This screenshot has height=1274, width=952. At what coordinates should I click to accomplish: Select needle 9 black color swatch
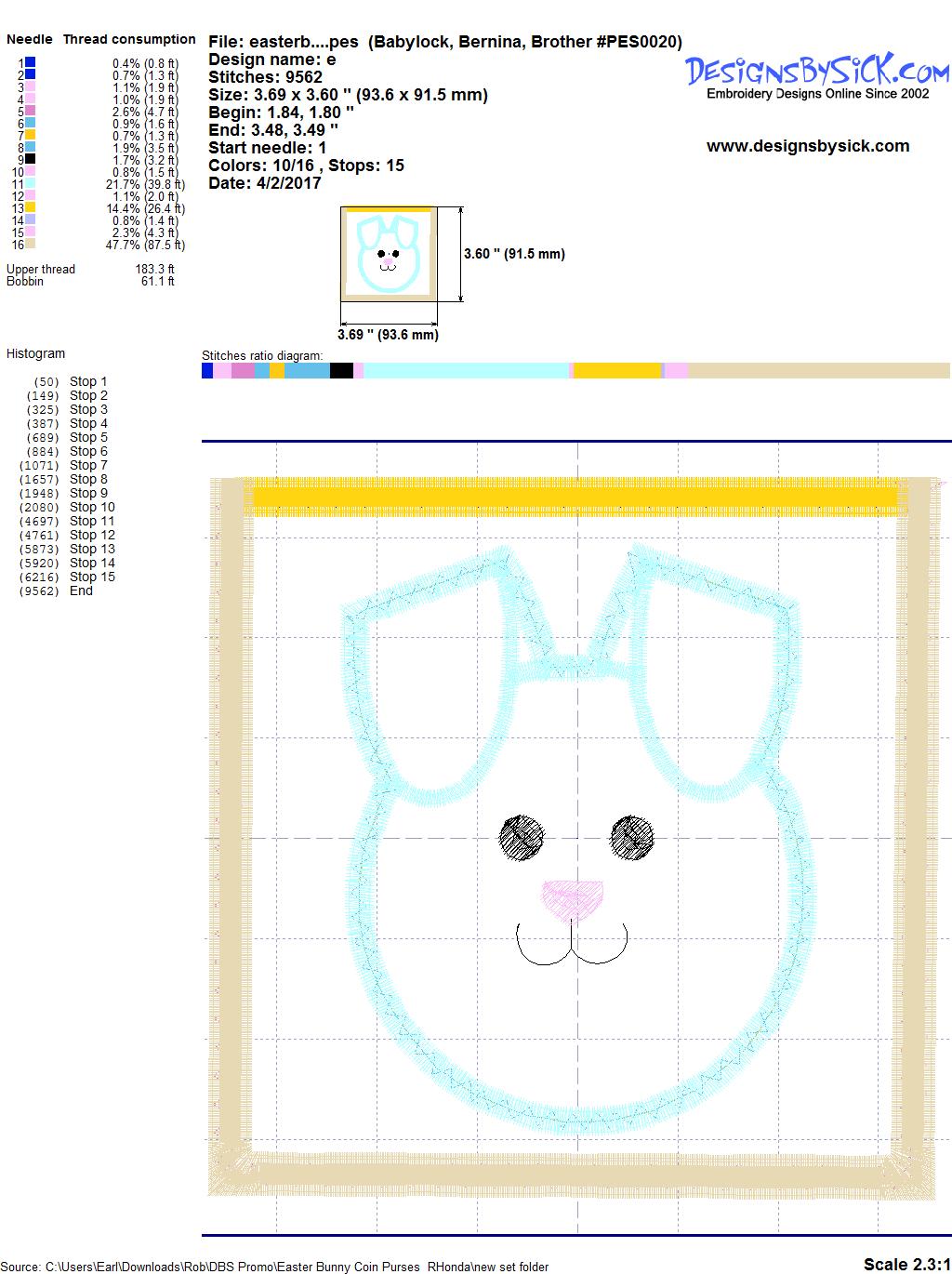[x=31, y=159]
